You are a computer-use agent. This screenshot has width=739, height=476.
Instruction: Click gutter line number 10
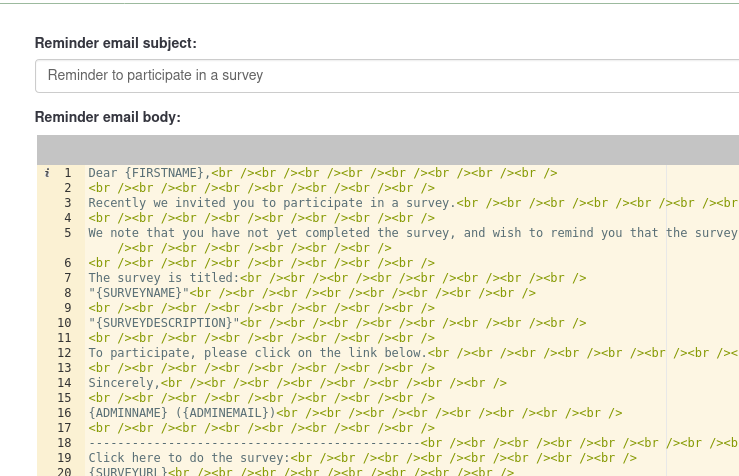point(64,323)
